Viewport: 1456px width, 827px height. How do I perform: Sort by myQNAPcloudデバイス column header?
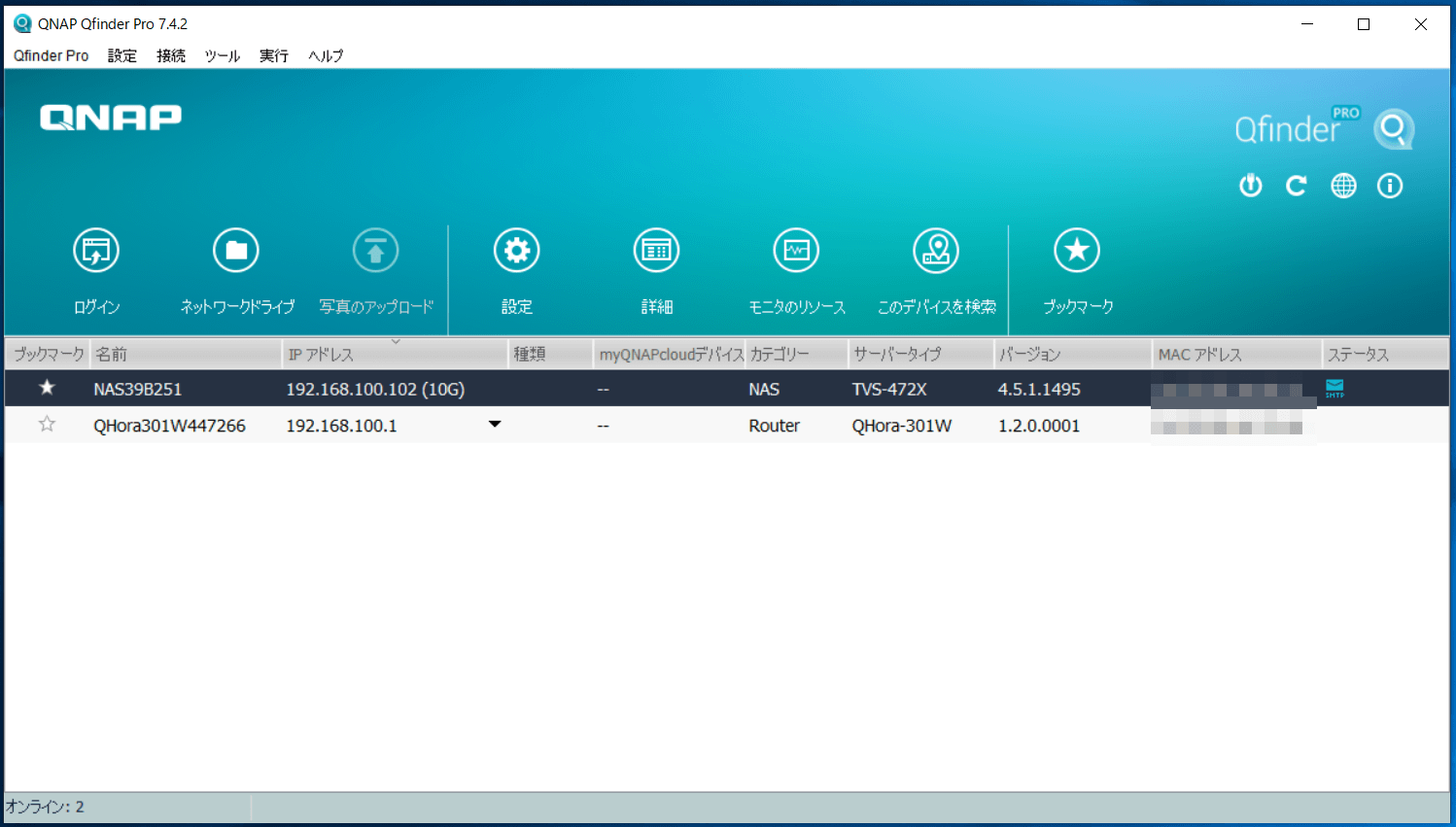[x=670, y=354]
